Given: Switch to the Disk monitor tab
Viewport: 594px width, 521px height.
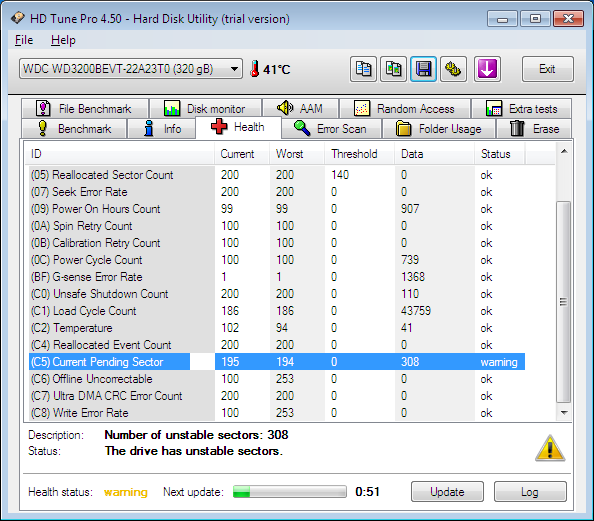Looking at the screenshot, I should (x=205, y=109).
